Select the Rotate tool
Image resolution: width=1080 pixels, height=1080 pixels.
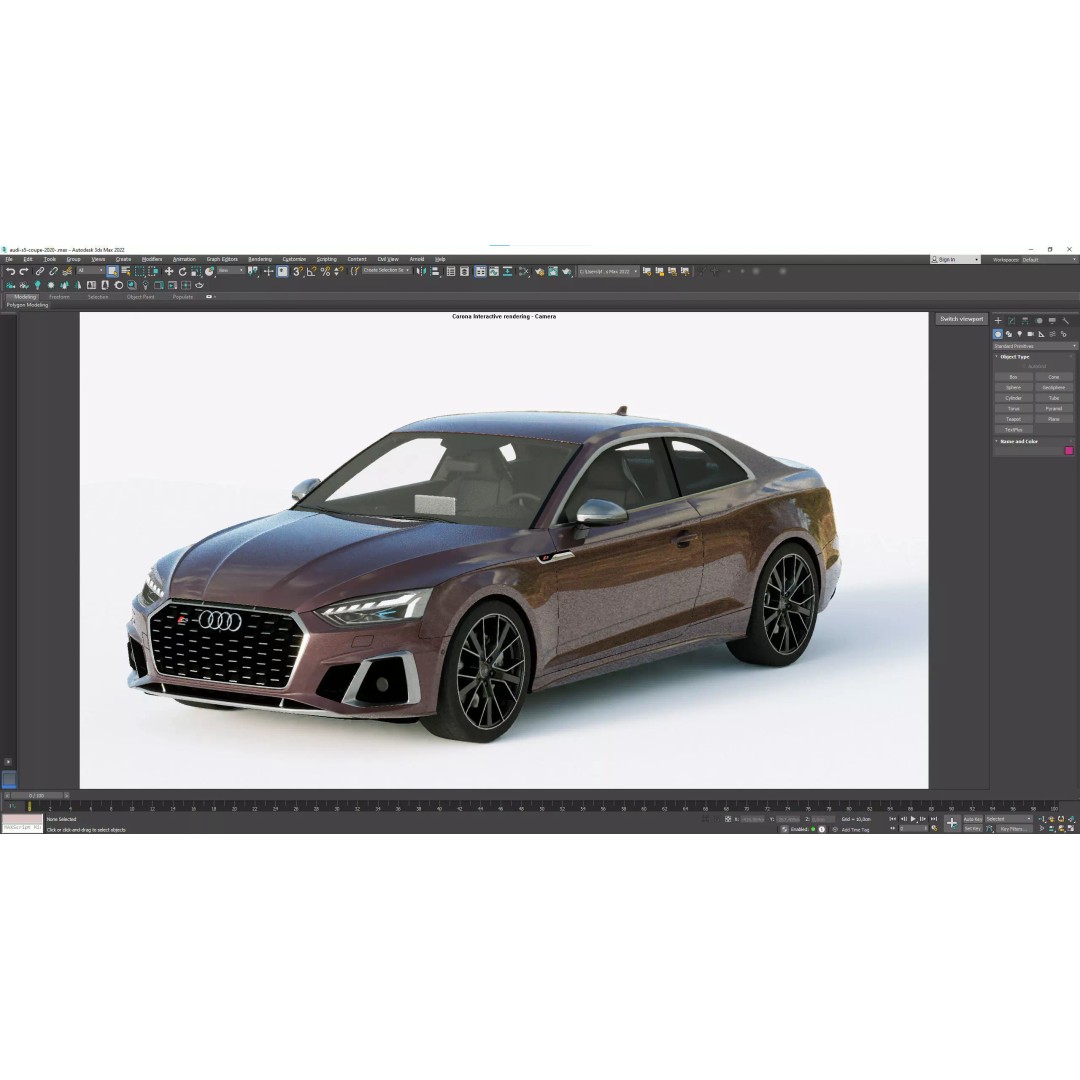(183, 271)
